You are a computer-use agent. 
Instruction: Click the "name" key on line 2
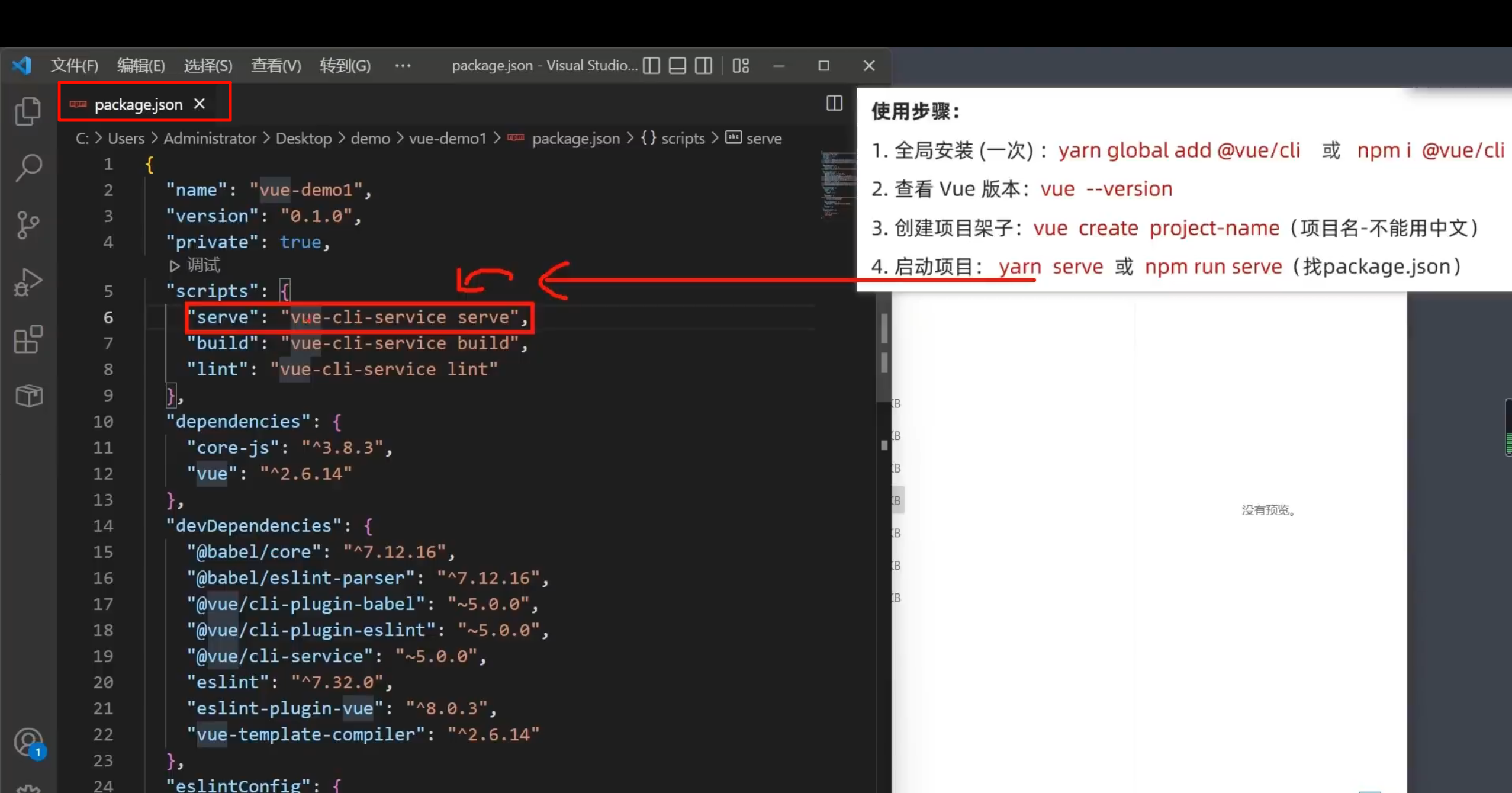point(197,190)
